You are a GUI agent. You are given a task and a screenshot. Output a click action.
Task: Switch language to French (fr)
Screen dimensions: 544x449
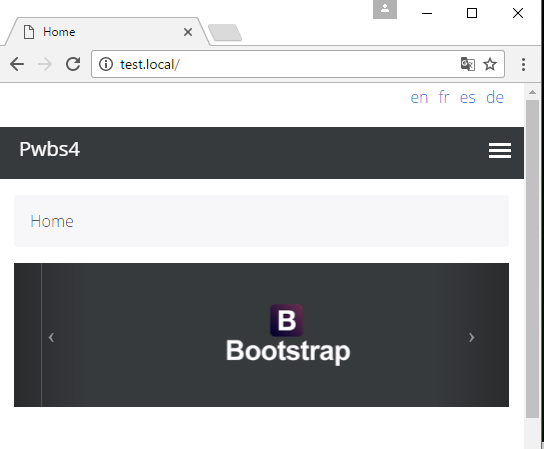click(444, 97)
